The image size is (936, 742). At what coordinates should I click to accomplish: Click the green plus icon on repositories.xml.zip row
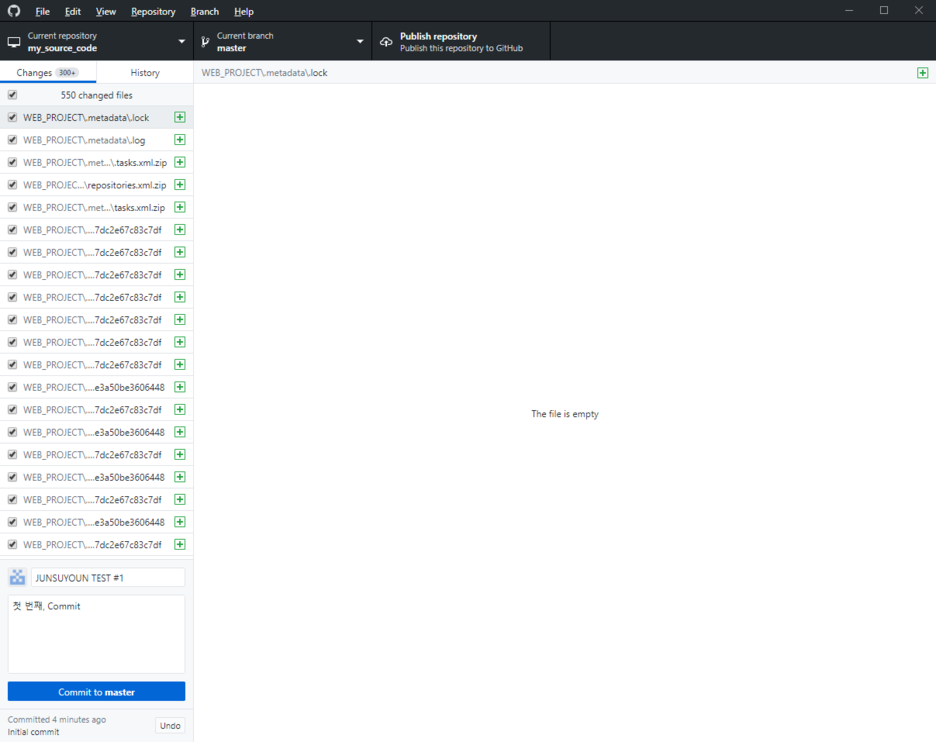(179, 184)
